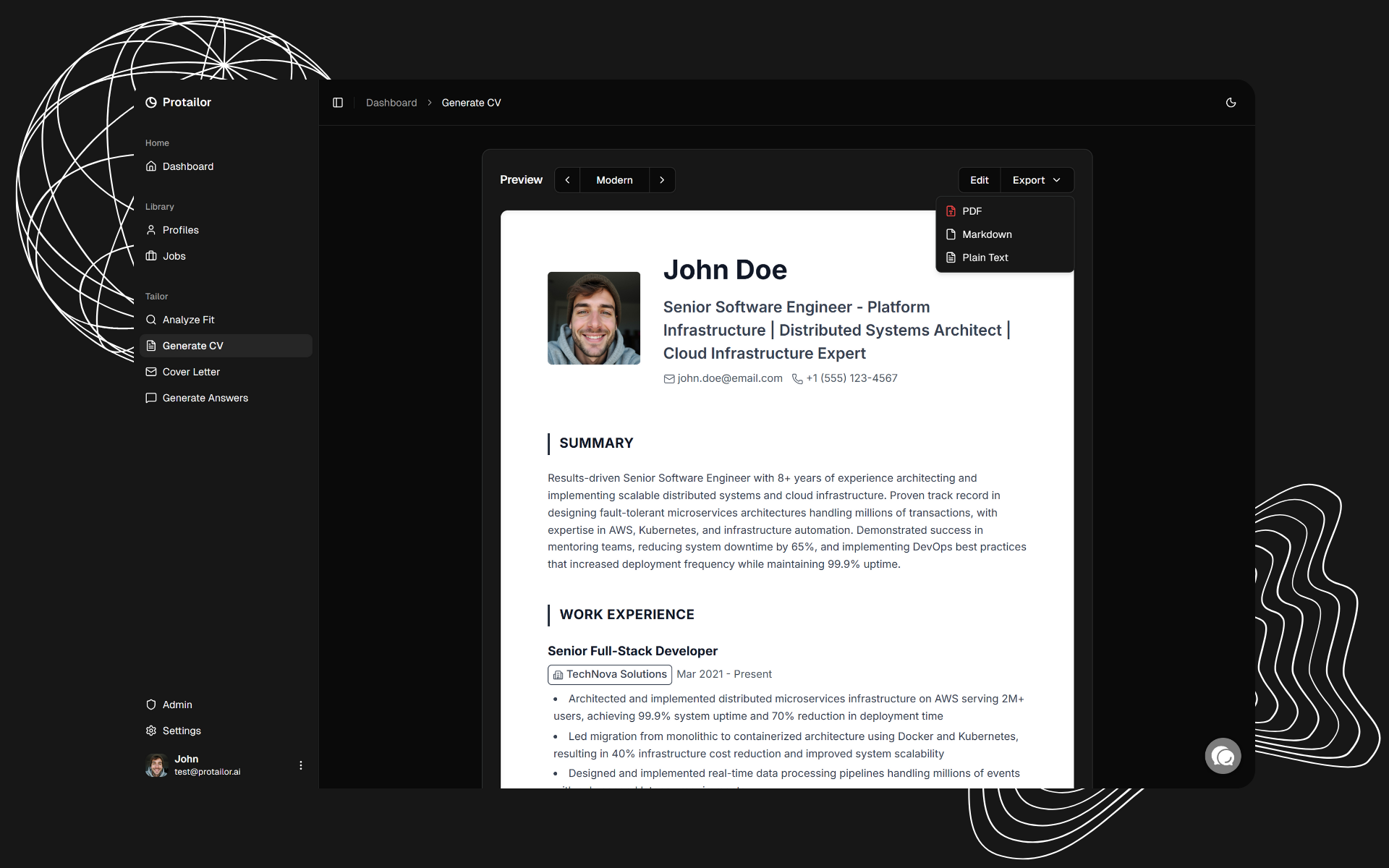1389x868 pixels.
Task: Go to Cover Letter page
Action: pos(191,372)
